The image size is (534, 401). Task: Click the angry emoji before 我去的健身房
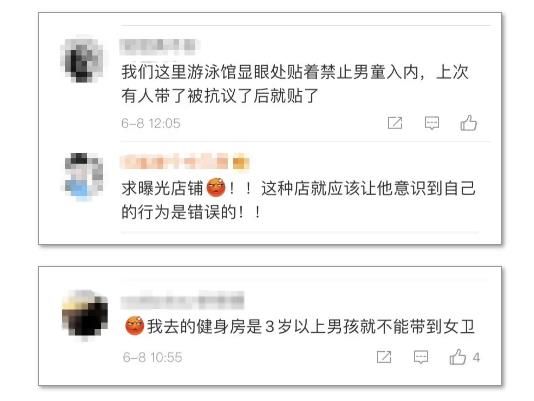pyautogui.click(x=135, y=326)
